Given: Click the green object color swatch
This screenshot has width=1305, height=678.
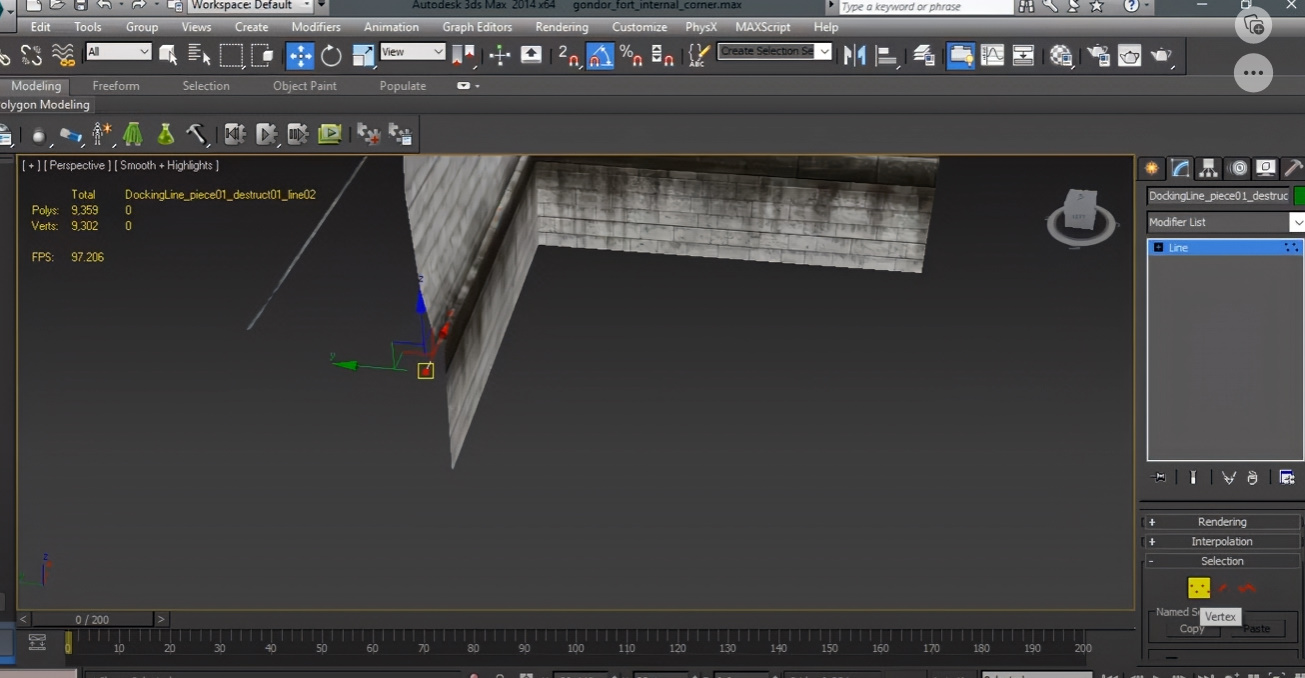Looking at the screenshot, I should pyautogui.click(x=1299, y=196).
